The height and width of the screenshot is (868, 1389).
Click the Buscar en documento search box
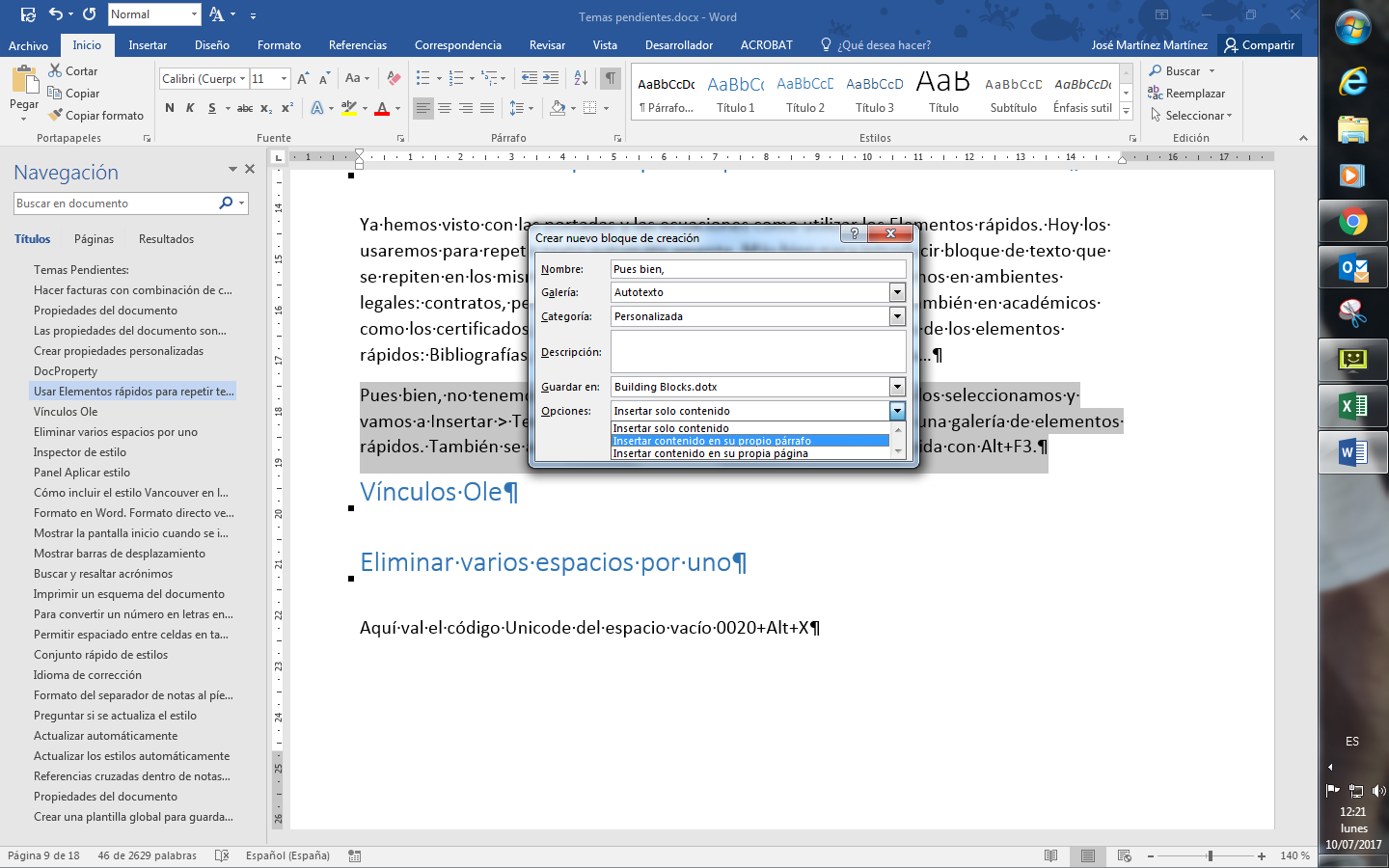pos(116,203)
